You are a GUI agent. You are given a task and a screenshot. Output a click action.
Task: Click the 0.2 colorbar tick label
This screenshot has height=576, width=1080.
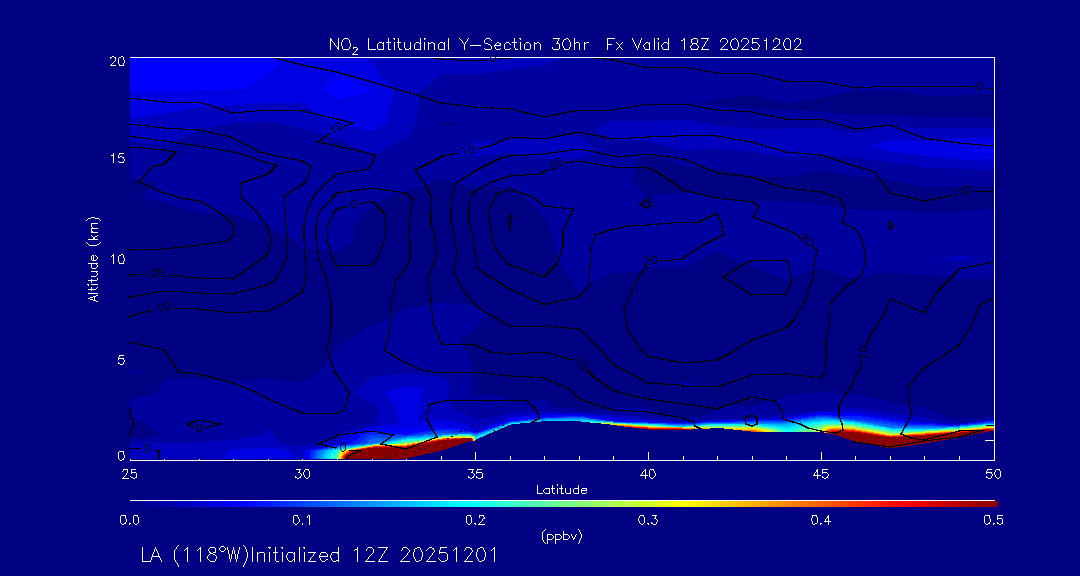pos(475,520)
